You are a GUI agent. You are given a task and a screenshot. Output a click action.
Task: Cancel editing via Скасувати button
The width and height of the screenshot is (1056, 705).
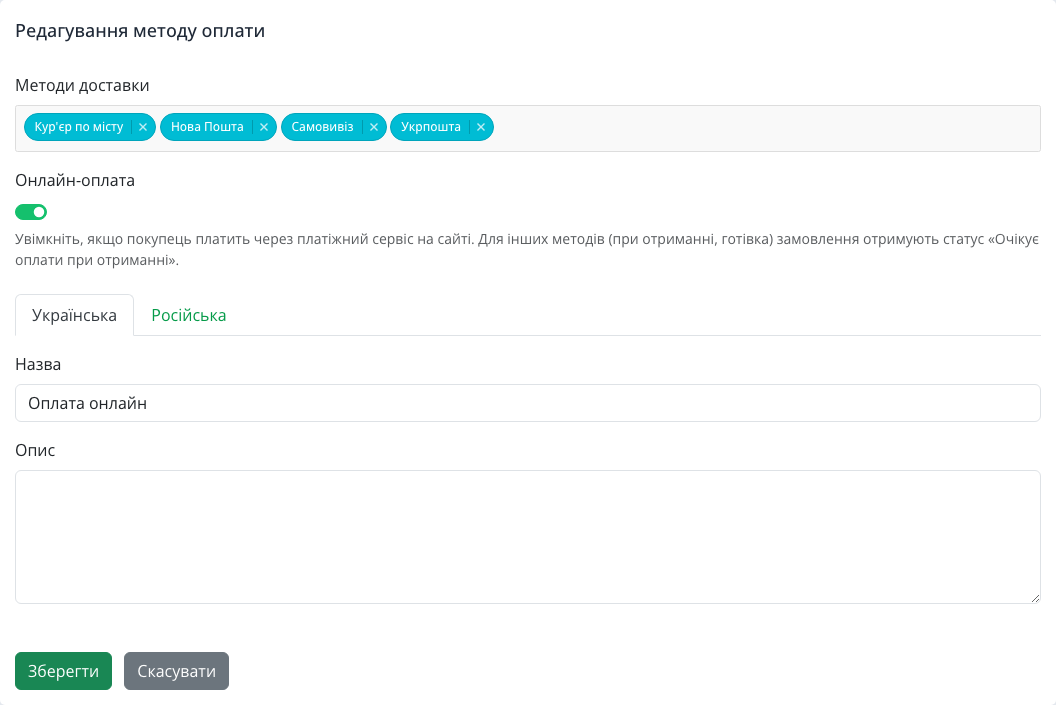point(176,671)
